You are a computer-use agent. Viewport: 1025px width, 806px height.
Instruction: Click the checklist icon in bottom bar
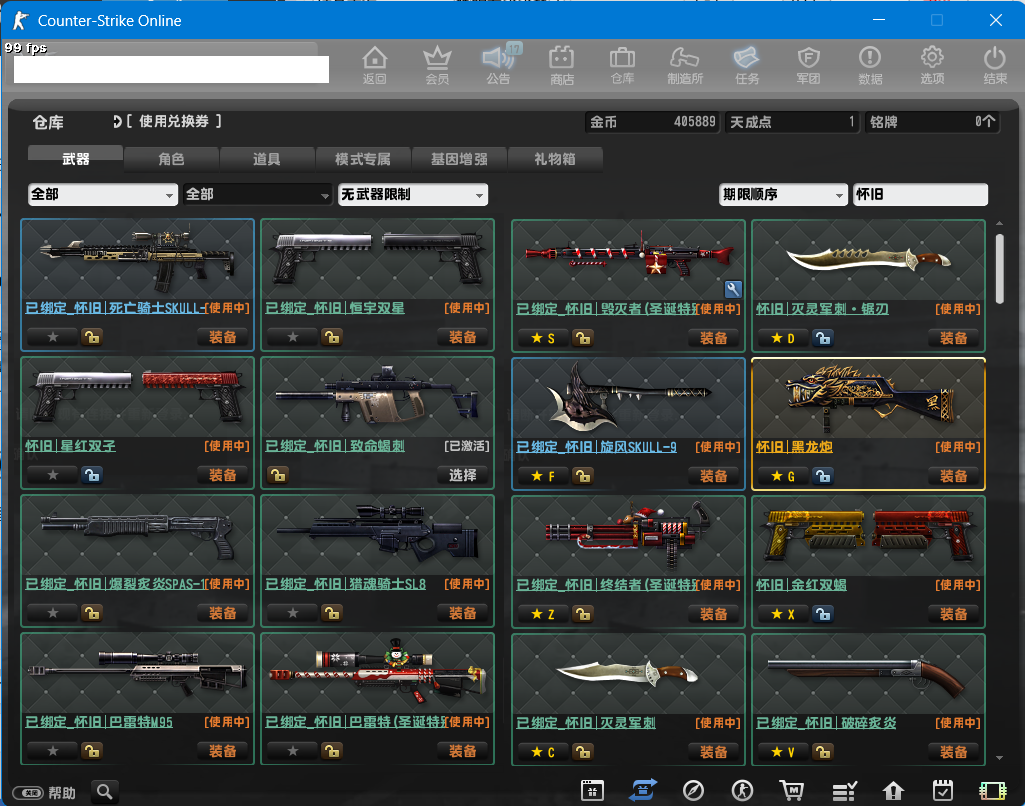point(844,791)
